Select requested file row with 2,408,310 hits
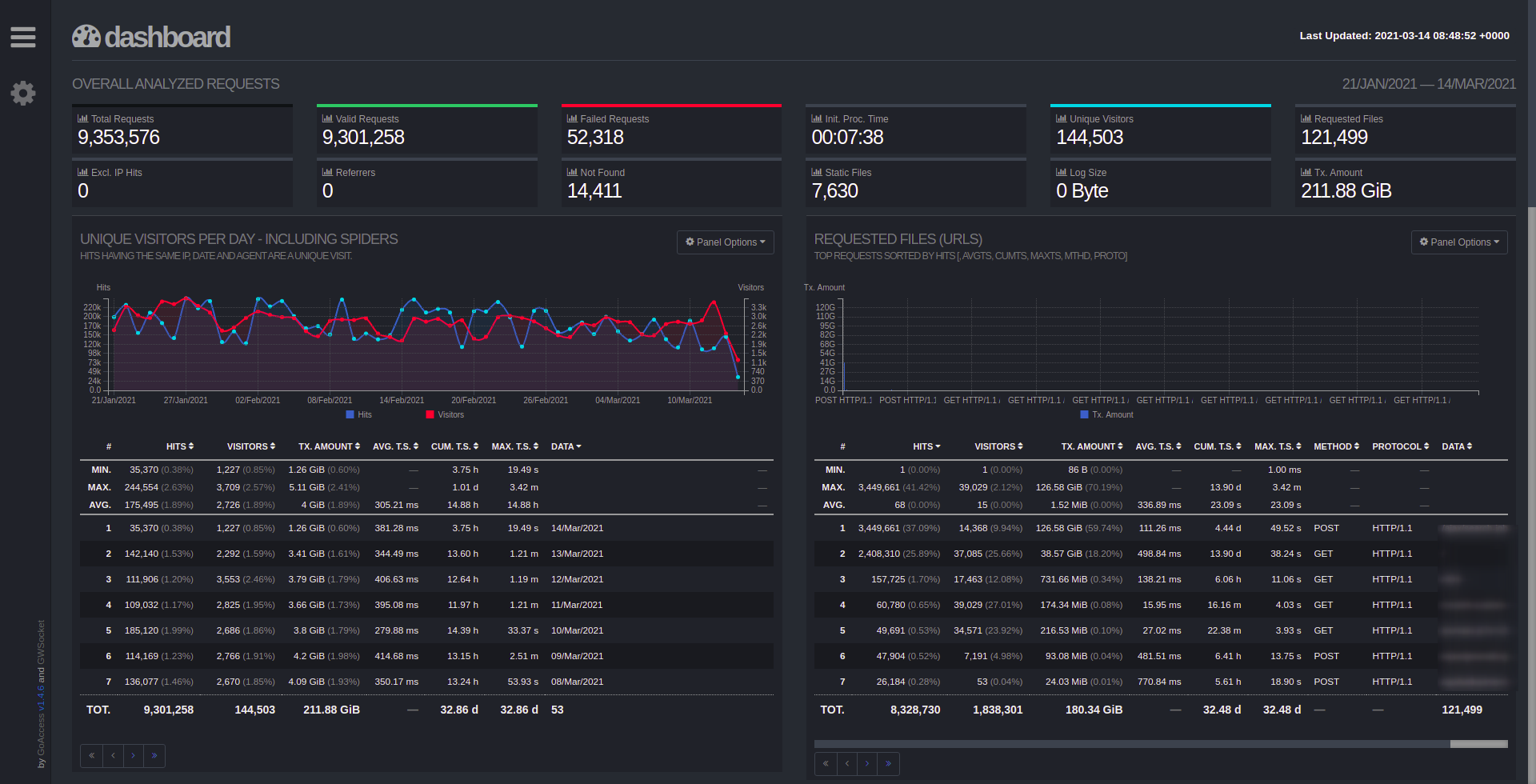 click(x=1161, y=554)
